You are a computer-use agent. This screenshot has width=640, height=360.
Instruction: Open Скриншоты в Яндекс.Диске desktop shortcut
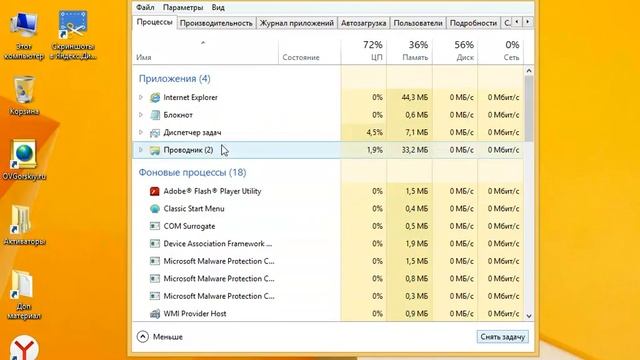click(x=73, y=36)
